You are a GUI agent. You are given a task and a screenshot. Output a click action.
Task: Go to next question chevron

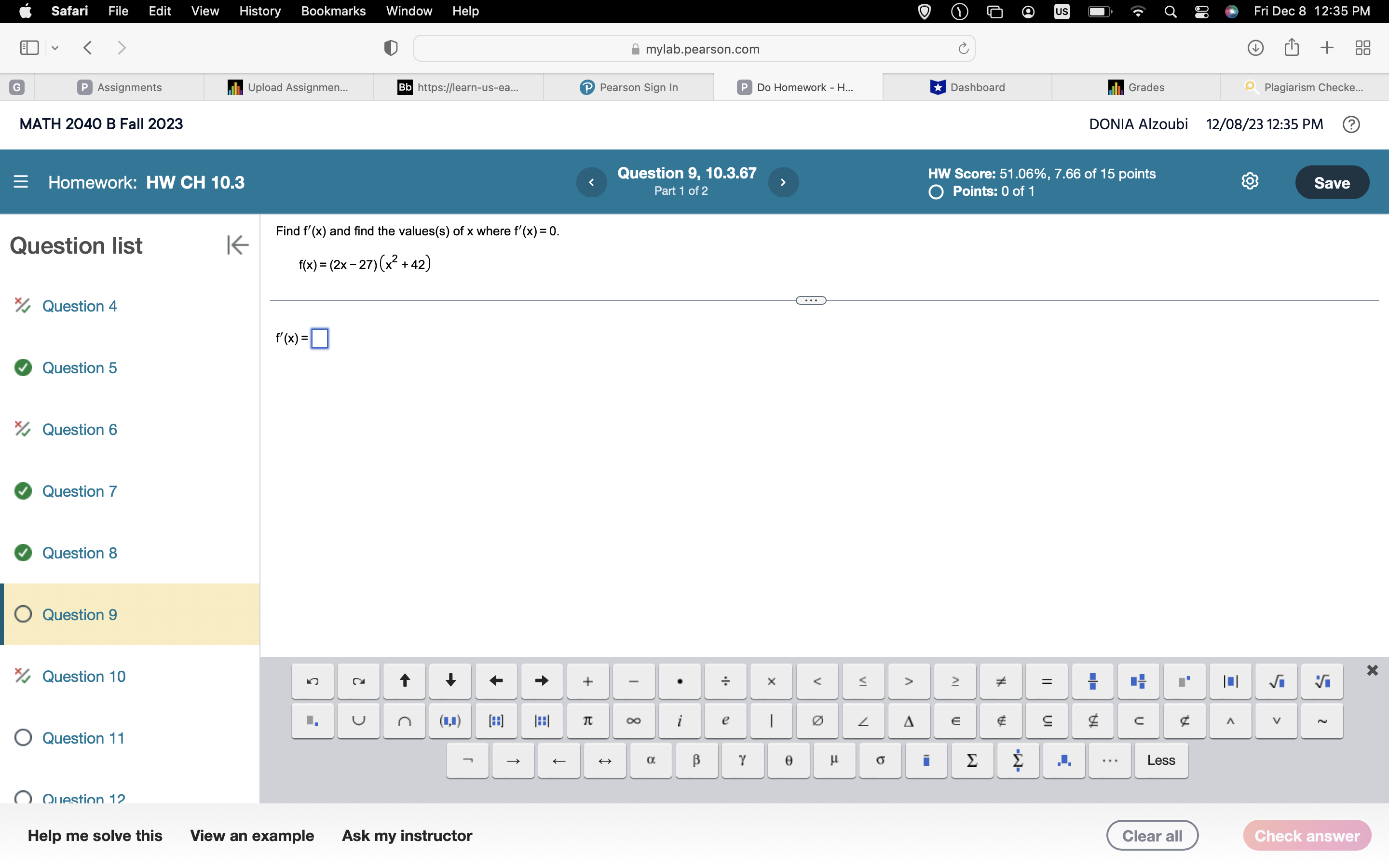point(783,182)
